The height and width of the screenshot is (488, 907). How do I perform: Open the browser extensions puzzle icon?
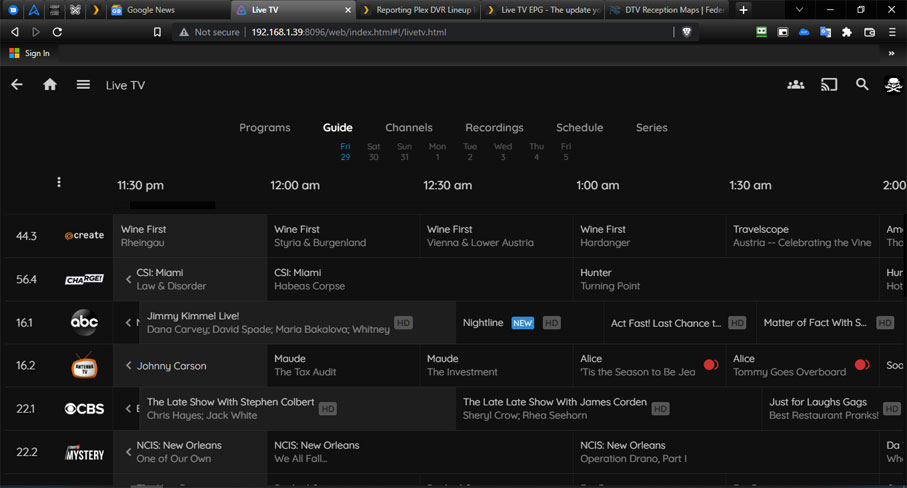point(847,32)
